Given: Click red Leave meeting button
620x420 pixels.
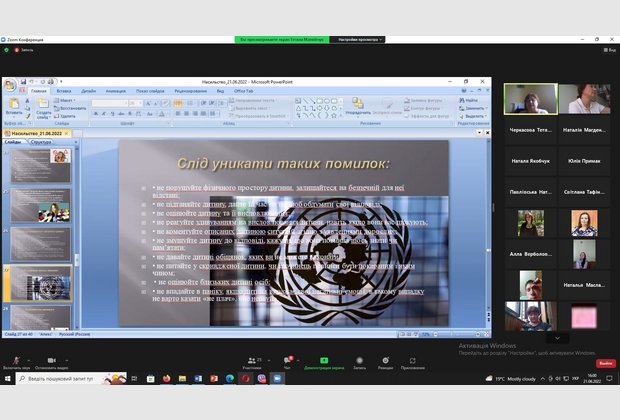Looking at the screenshot, I should tap(605, 363).
